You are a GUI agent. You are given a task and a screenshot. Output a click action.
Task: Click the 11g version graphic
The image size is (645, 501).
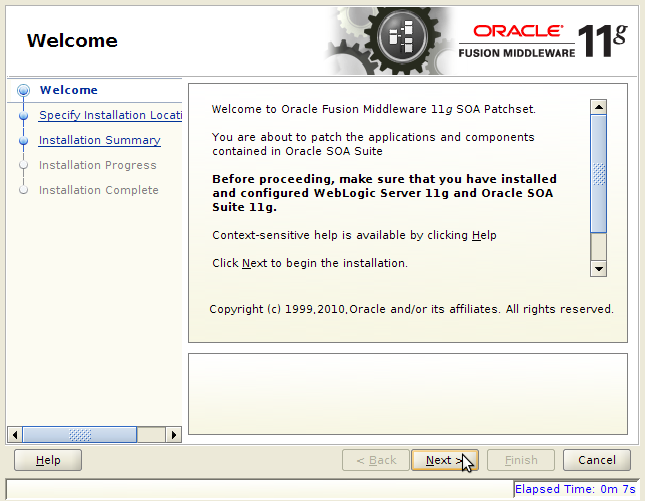coord(603,40)
